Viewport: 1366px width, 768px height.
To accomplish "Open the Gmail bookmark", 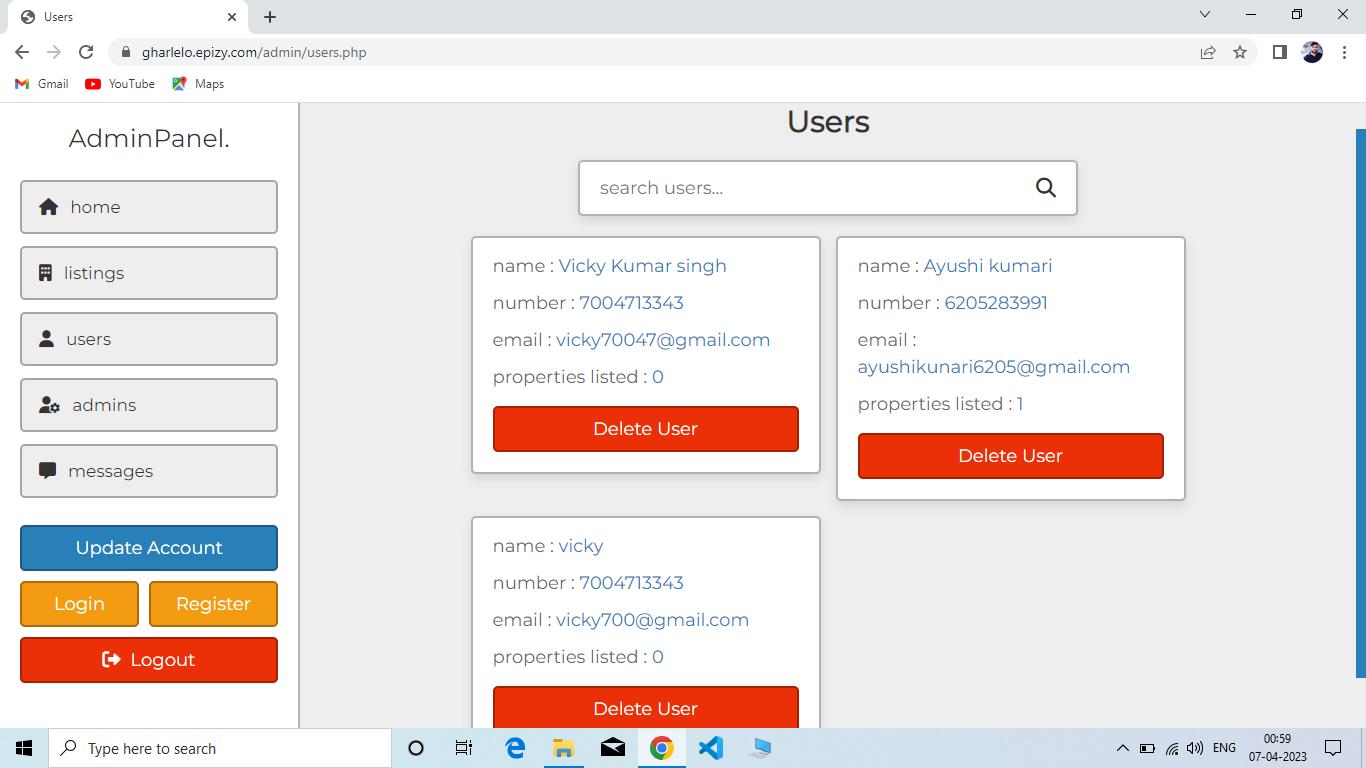I will (x=42, y=84).
